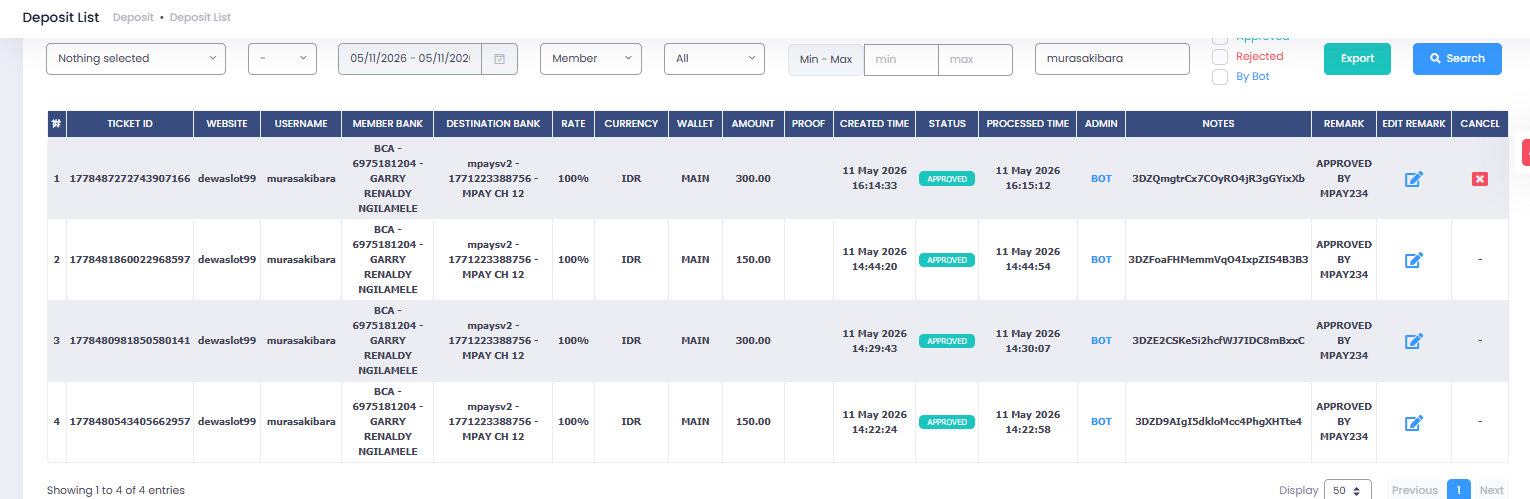The image size is (1530, 499).
Task: Sort by the MEMBER BANK column header
Action: pyautogui.click(x=387, y=124)
